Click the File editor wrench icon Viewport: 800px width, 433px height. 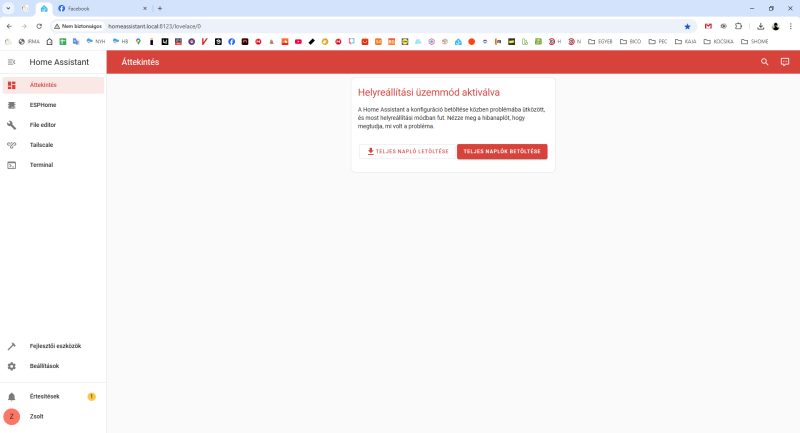[12, 125]
